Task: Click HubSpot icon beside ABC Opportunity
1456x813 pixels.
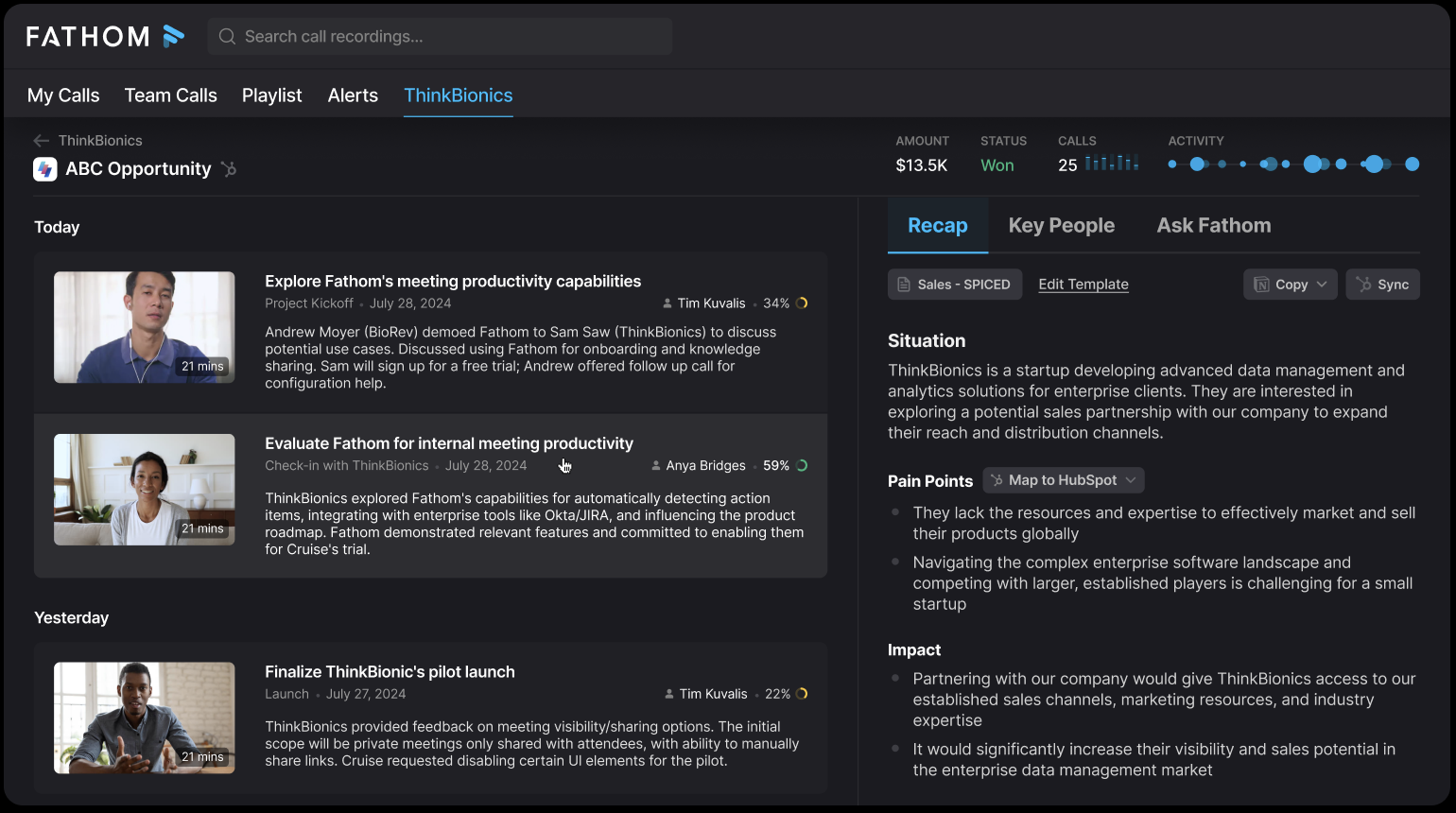Action: [229, 169]
